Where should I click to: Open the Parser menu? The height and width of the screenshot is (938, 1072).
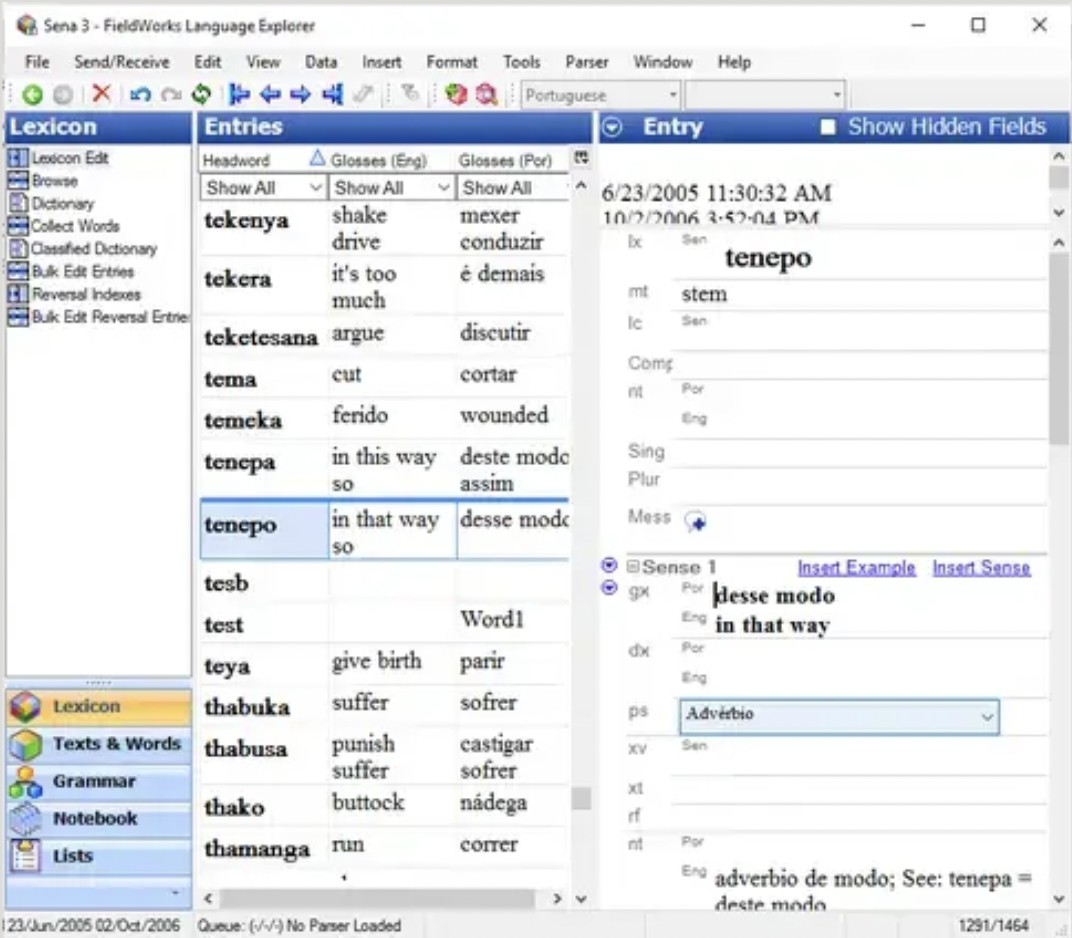[x=587, y=62]
